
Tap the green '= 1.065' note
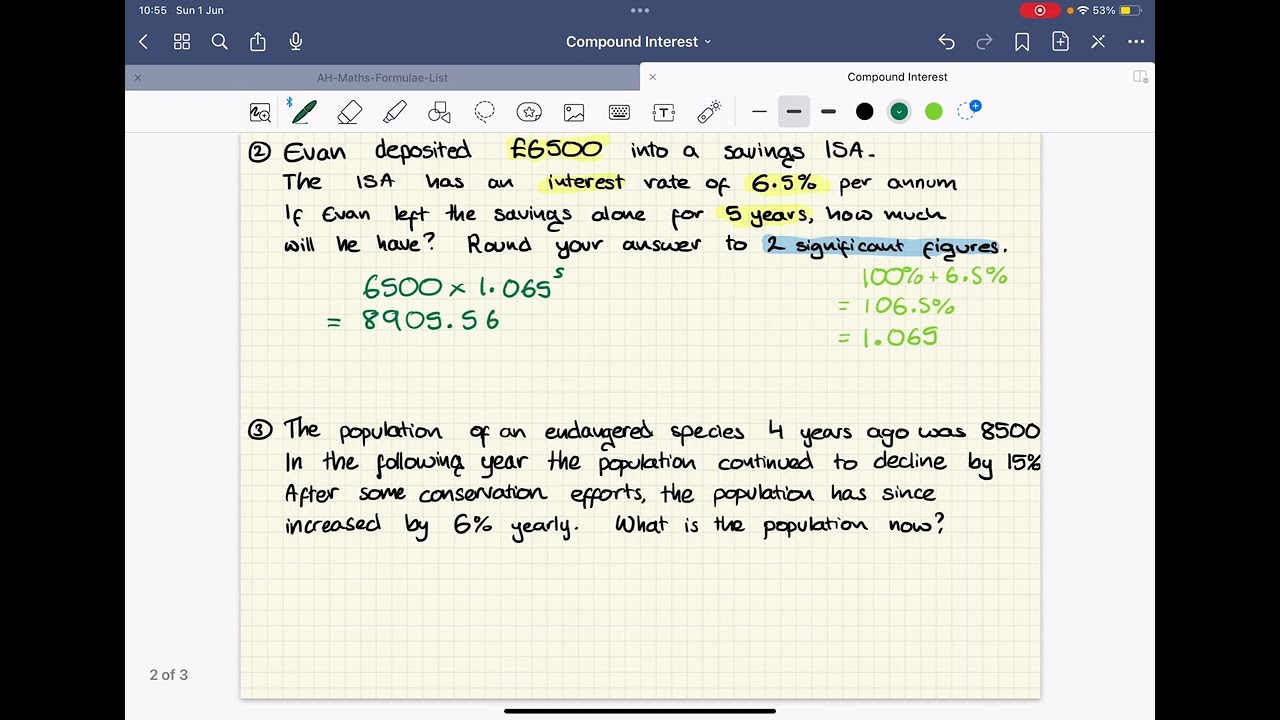pyautogui.click(x=888, y=337)
